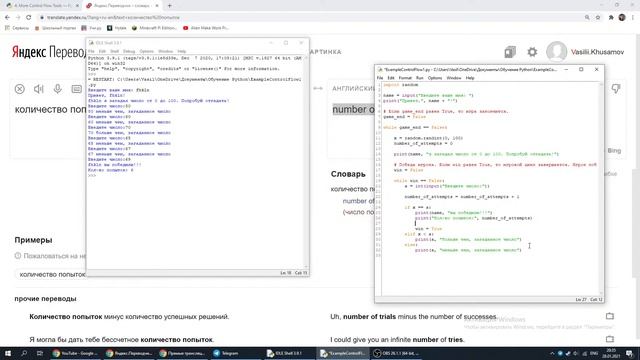Click the speaker icon to hear source text

point(39,89)
